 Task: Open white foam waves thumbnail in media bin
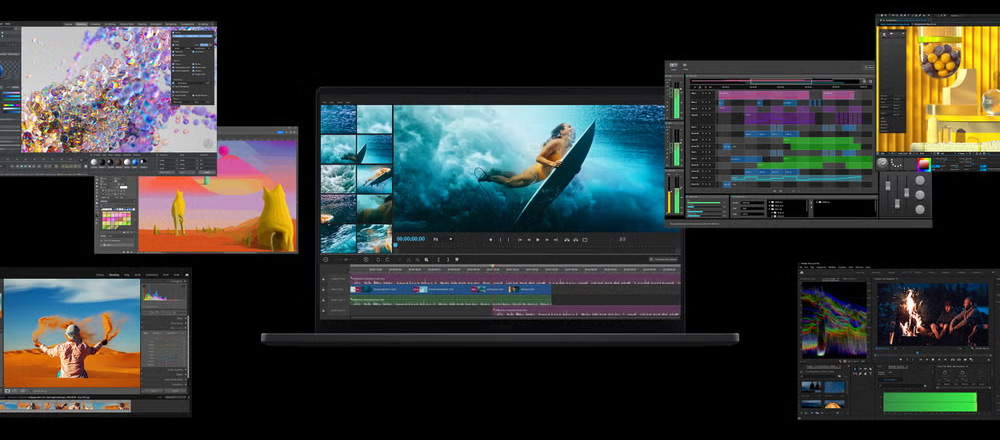pos(338,179)
